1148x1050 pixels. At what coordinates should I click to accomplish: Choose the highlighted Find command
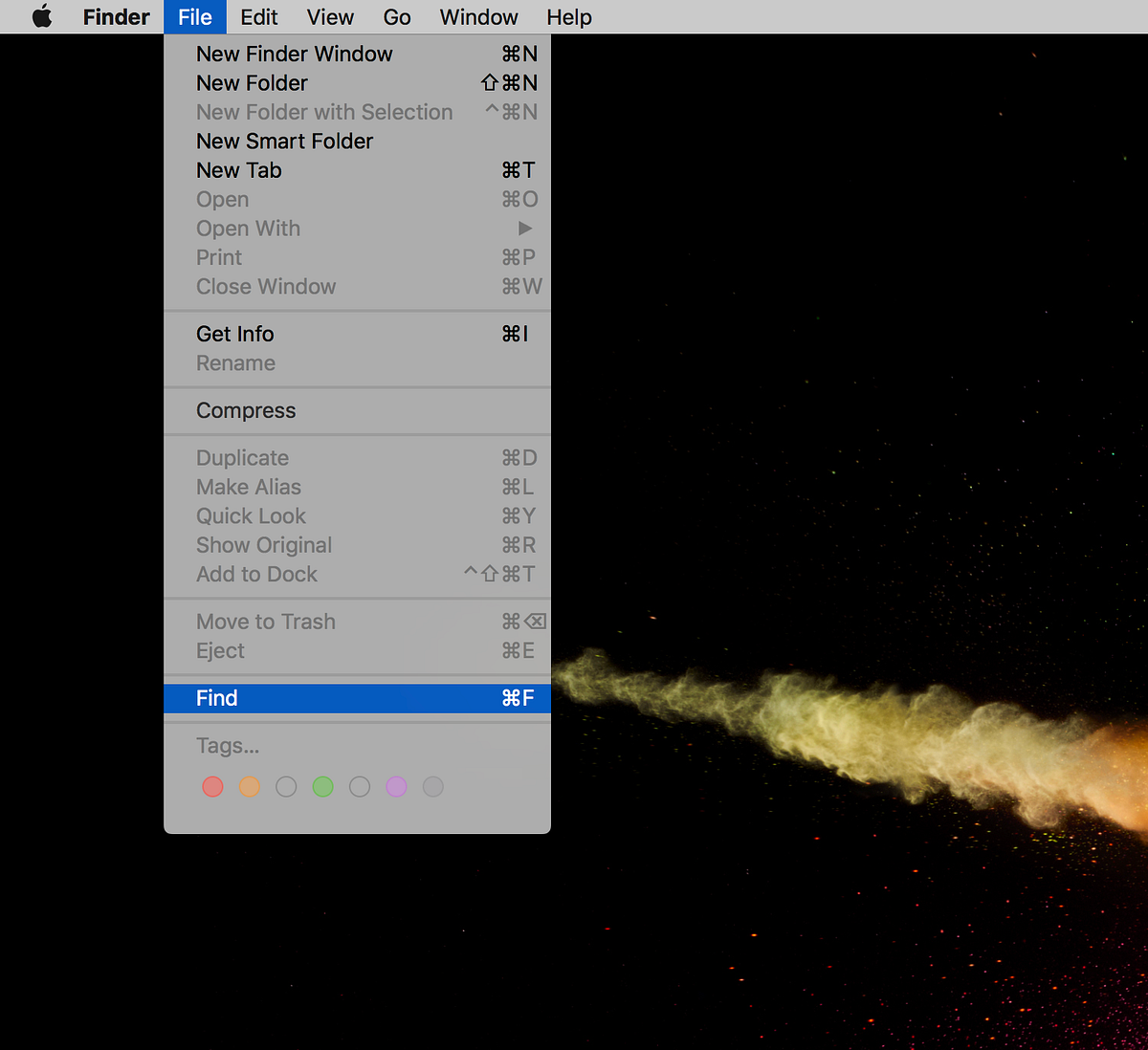click(x=217, y=698)
